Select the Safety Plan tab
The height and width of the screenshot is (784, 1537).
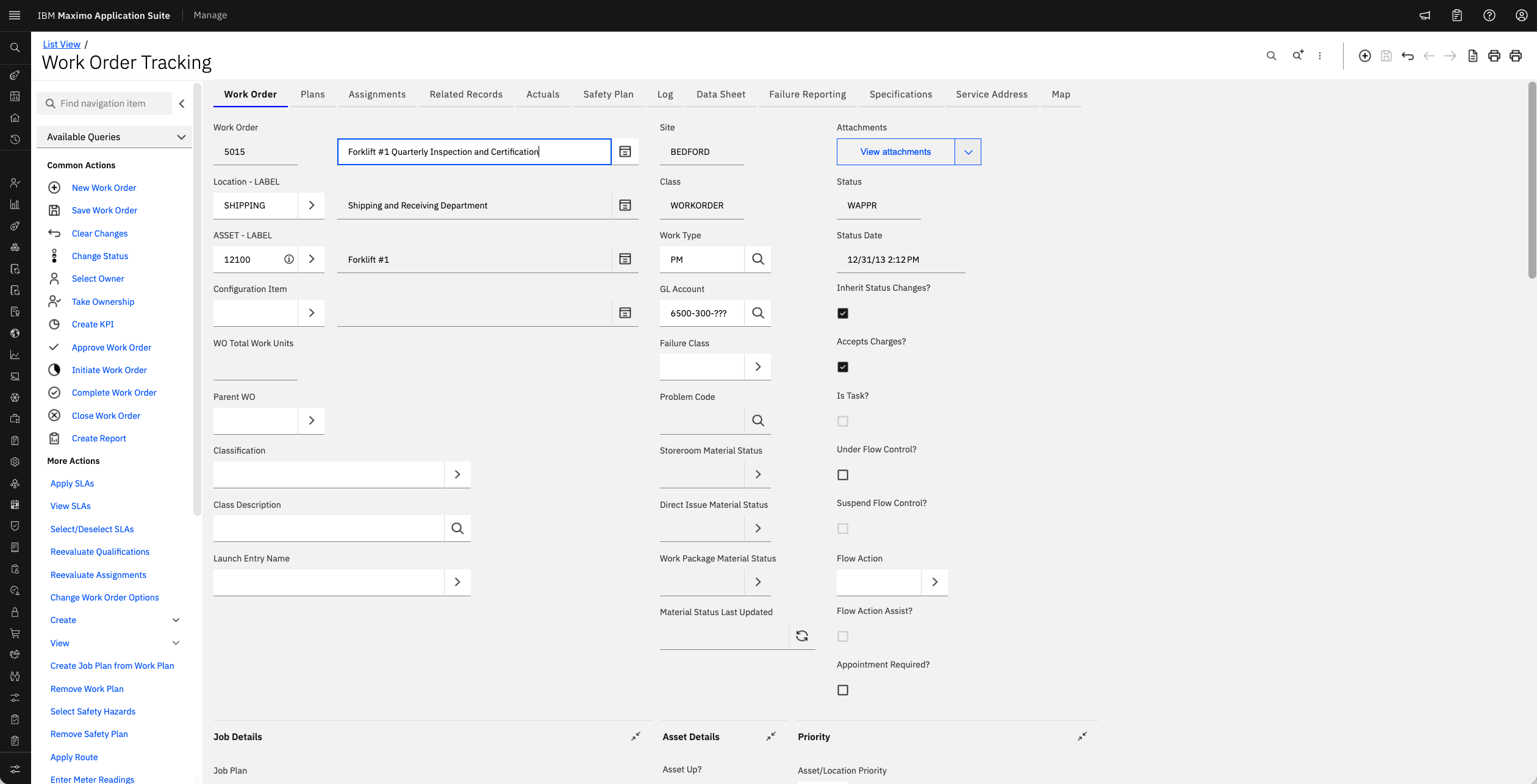608,94
